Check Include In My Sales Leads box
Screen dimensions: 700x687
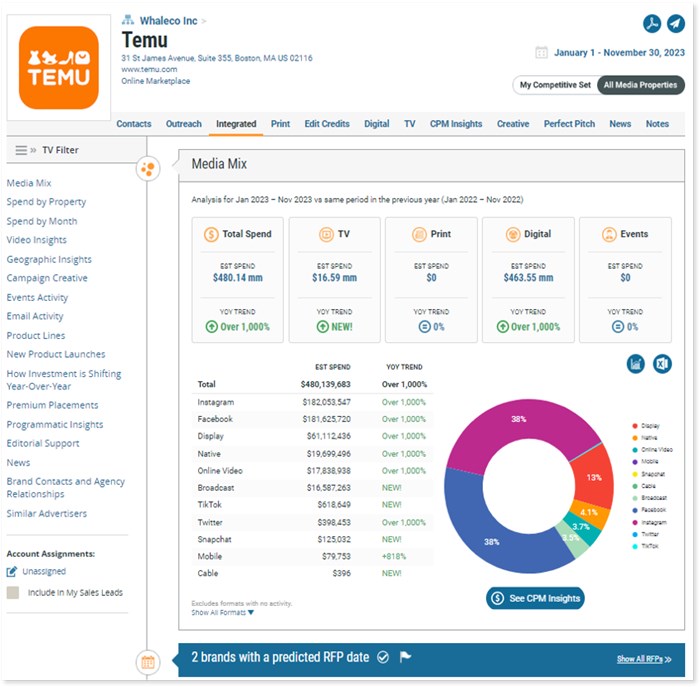coord(12,593)
